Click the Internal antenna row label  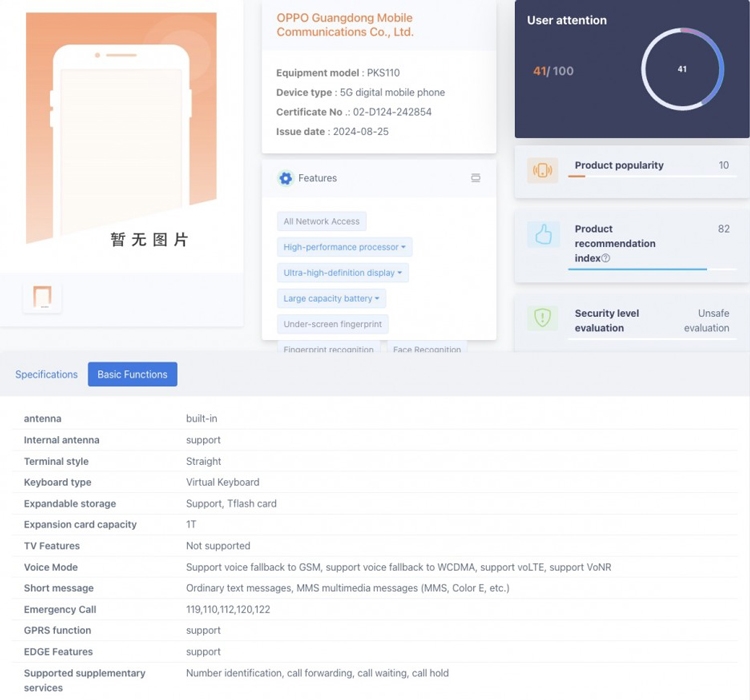pyautogui.click(x=62, y=440)
